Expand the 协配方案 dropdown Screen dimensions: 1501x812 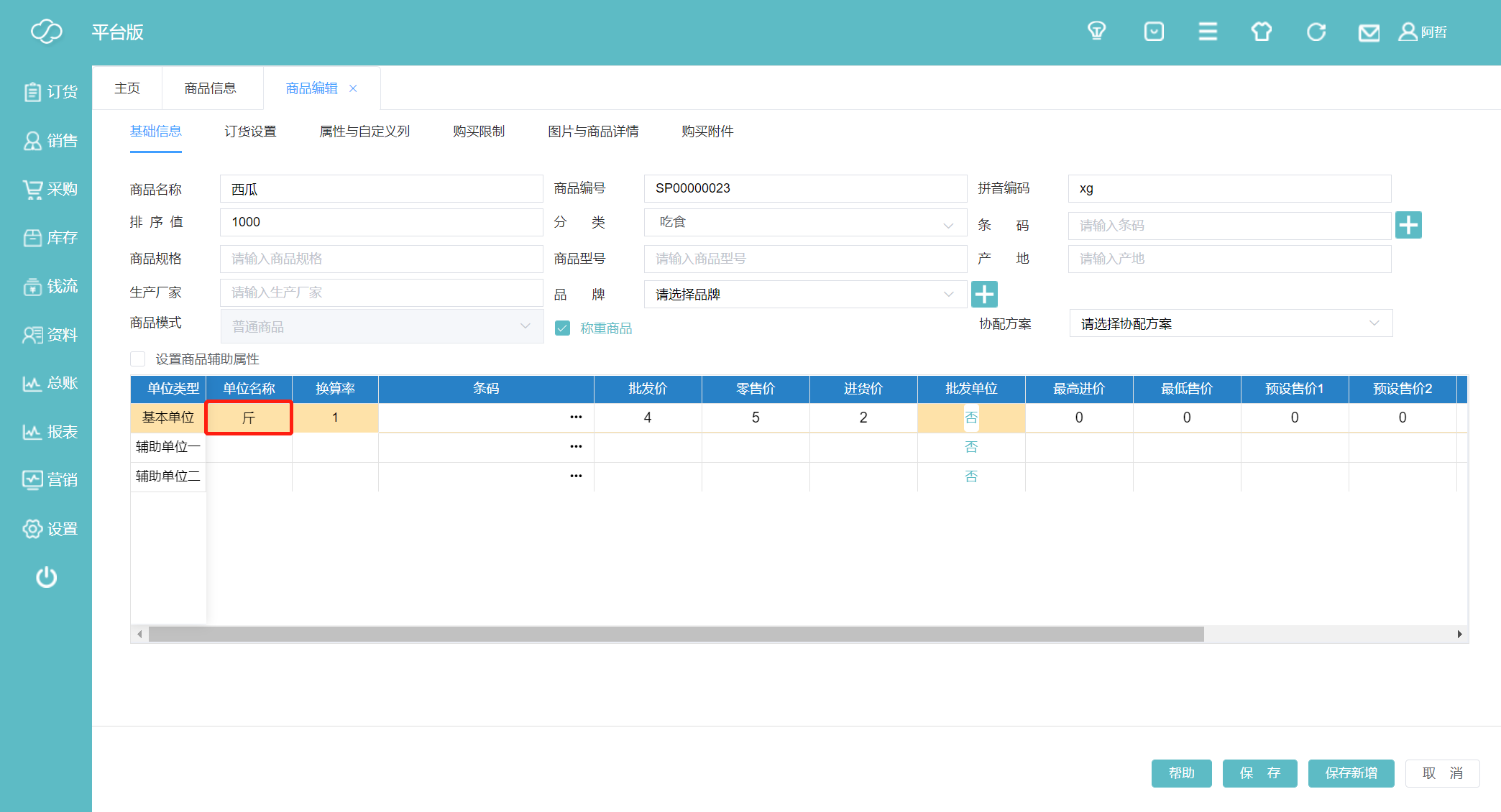point(1230,324)
